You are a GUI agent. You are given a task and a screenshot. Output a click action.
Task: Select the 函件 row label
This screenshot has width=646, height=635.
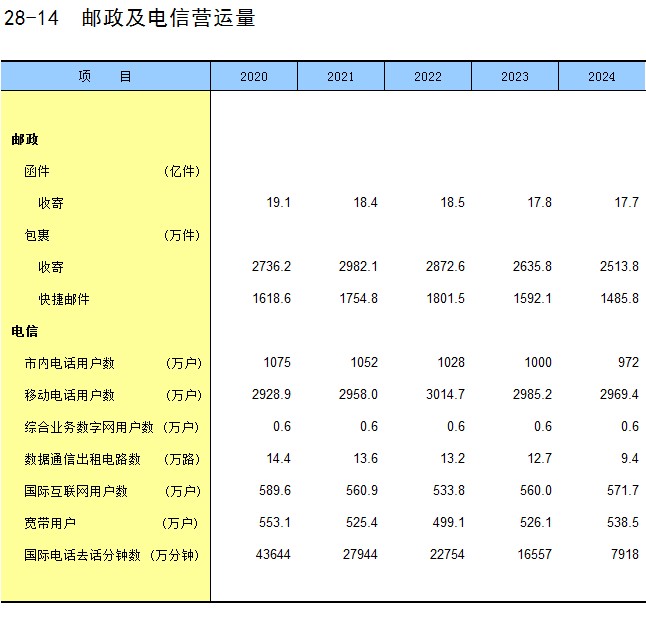(x=37, y=172)
